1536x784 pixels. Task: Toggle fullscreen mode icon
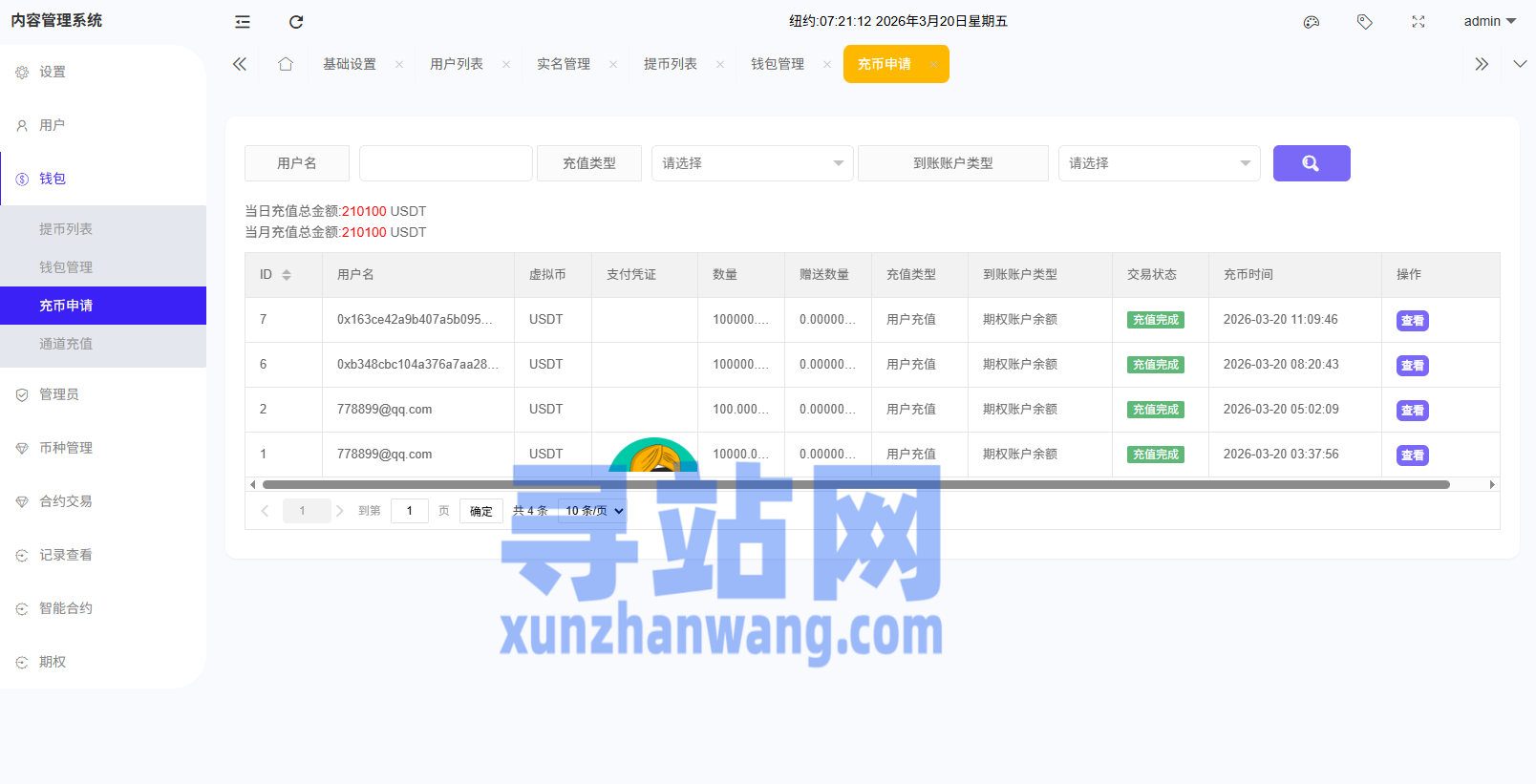[x=1419, y=22]
